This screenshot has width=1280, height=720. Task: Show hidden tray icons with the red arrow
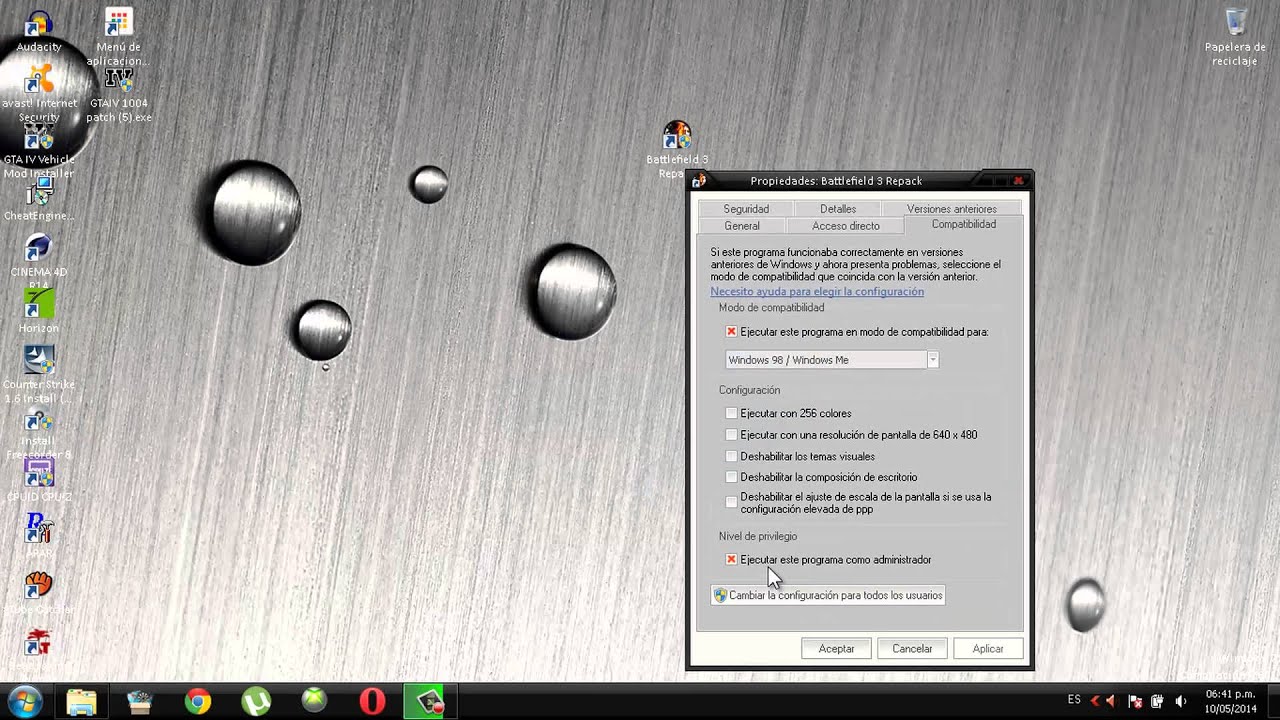pos(1095,701)
